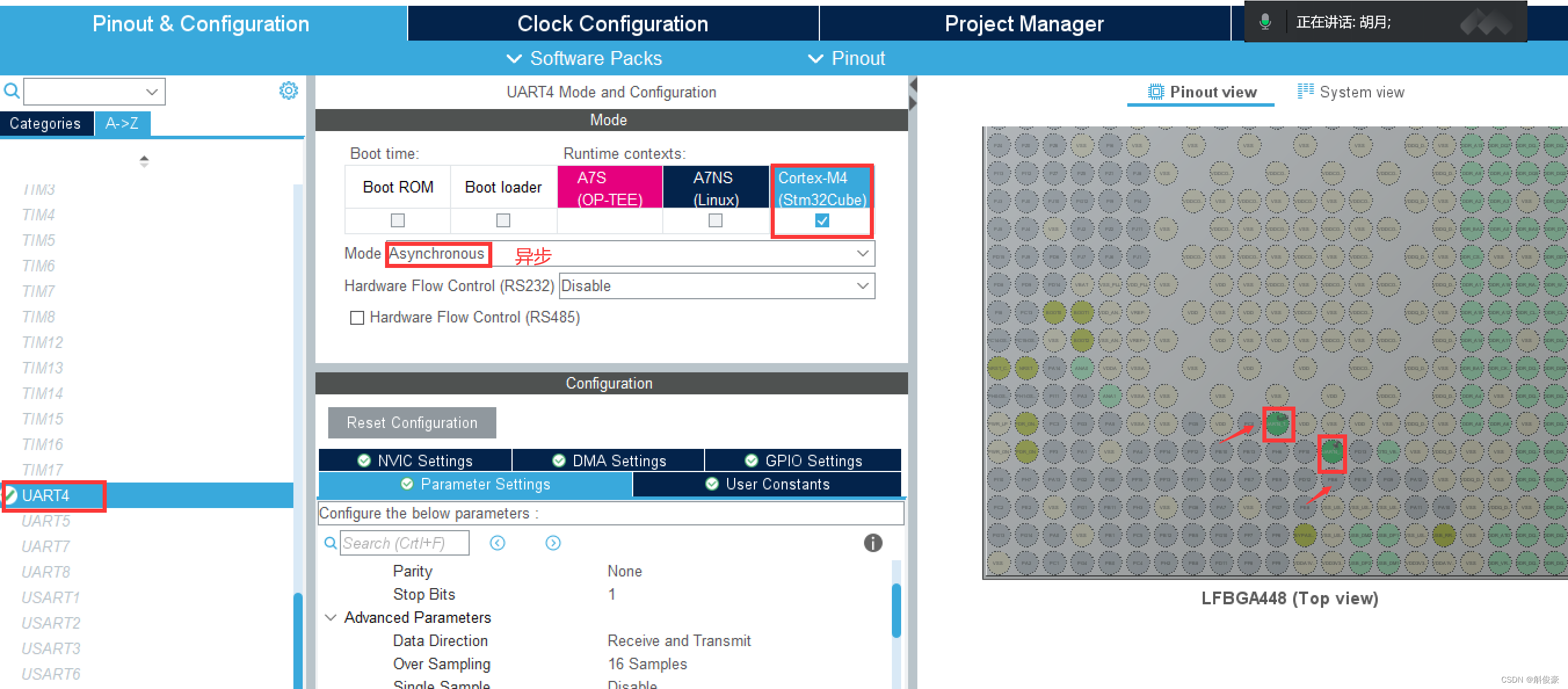Click the parameter list vertical scrollbar
Image resolution: width=1568 pixels, height=689 pixels.
click(x=895, y=611)
